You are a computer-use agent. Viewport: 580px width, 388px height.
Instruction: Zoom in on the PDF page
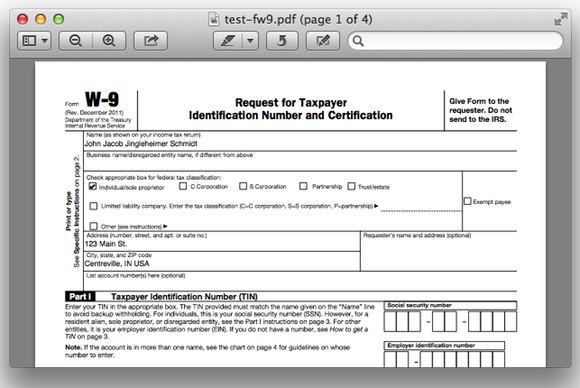coord(109,40)
